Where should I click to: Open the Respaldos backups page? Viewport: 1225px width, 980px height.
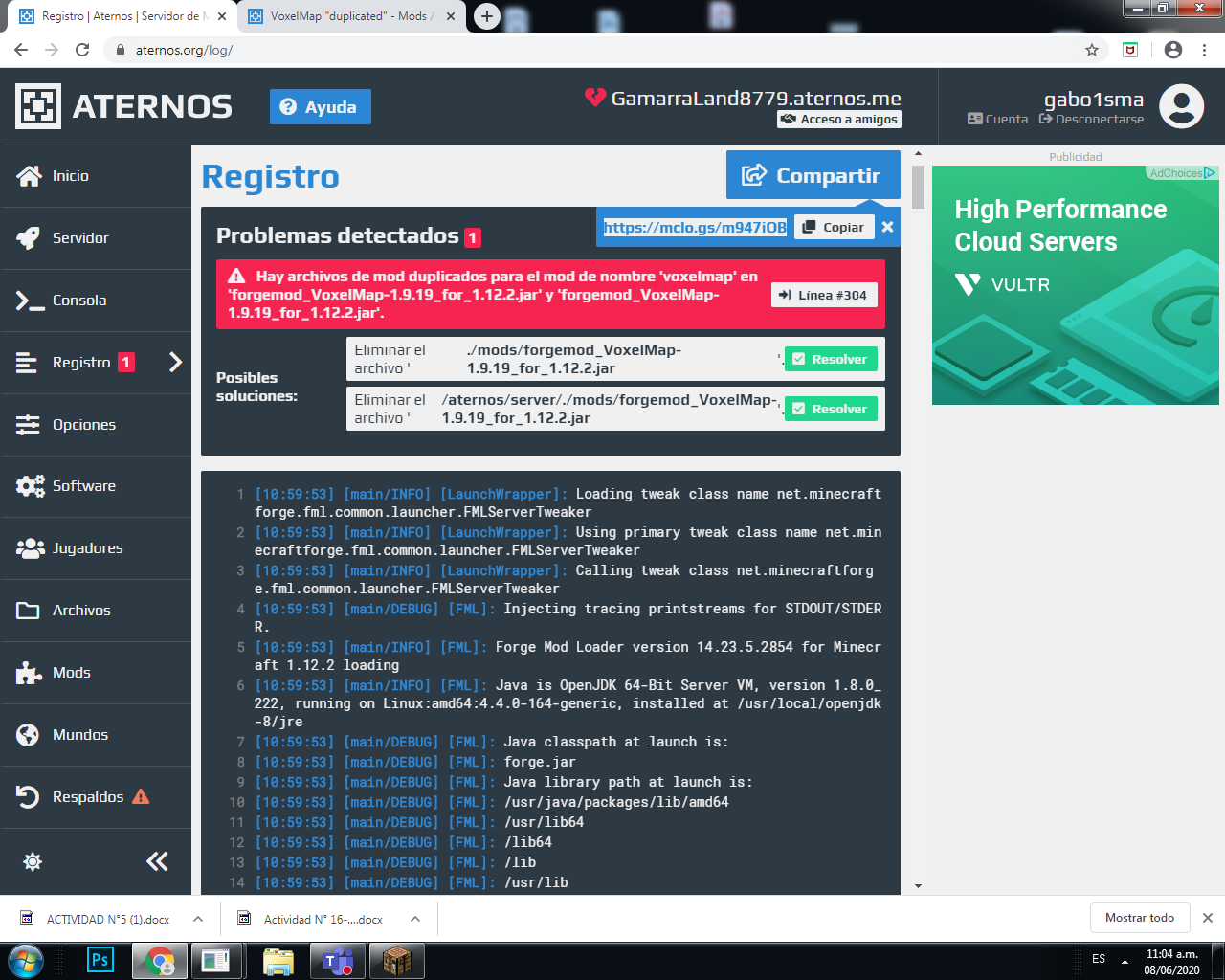click(x=96, y=797)
